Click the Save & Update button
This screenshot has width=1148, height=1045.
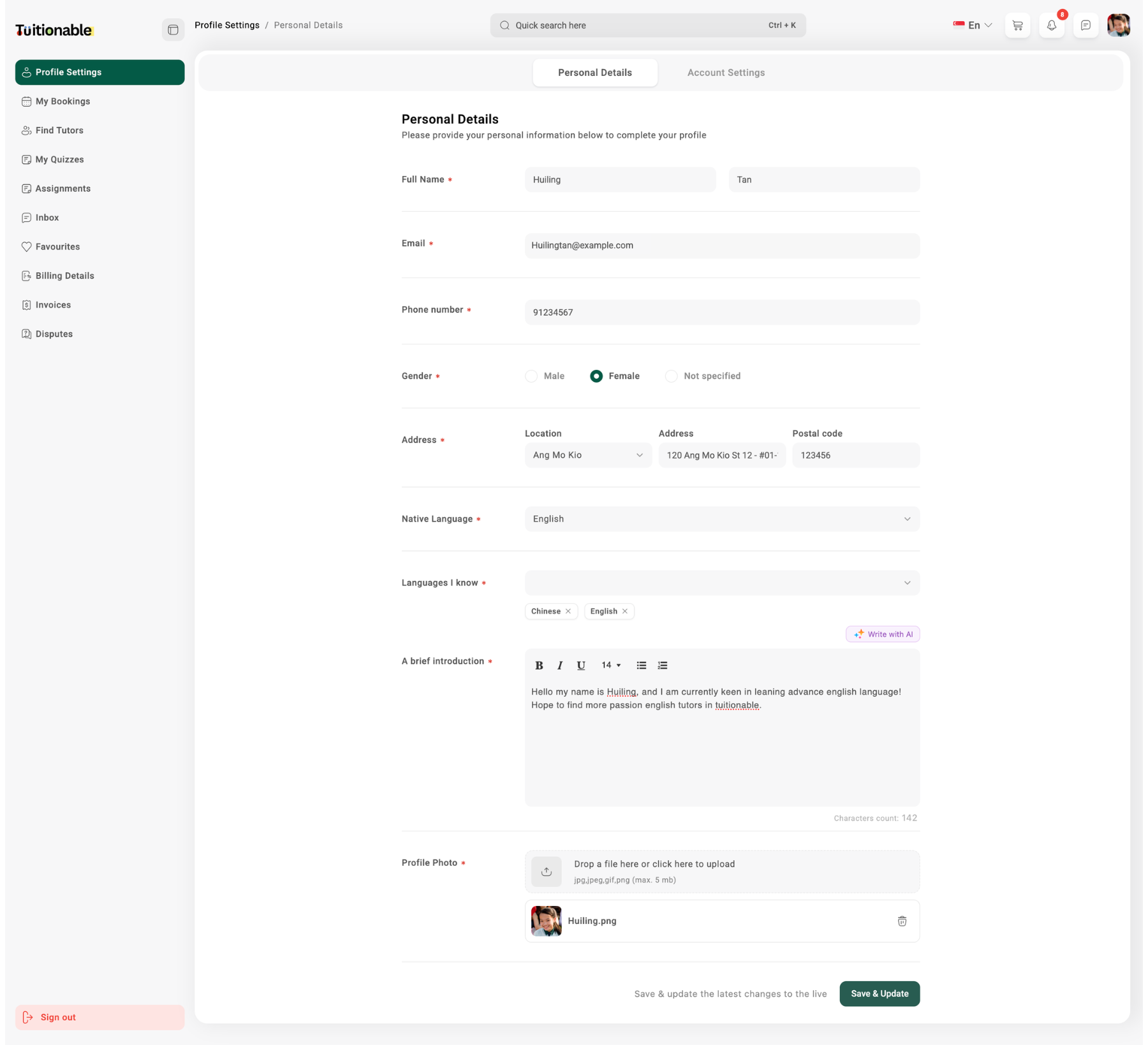[879, 993]
